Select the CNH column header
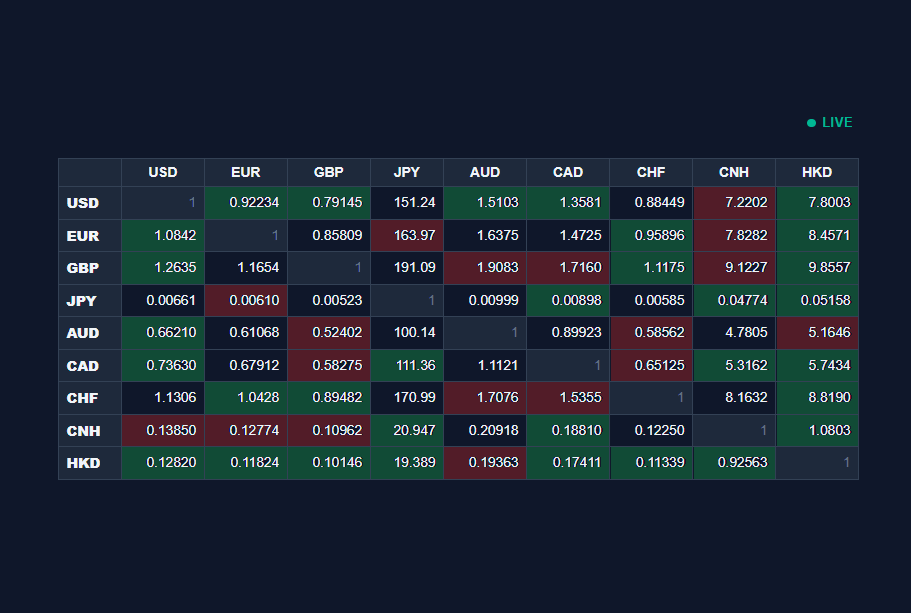 [x=734, y=173]
